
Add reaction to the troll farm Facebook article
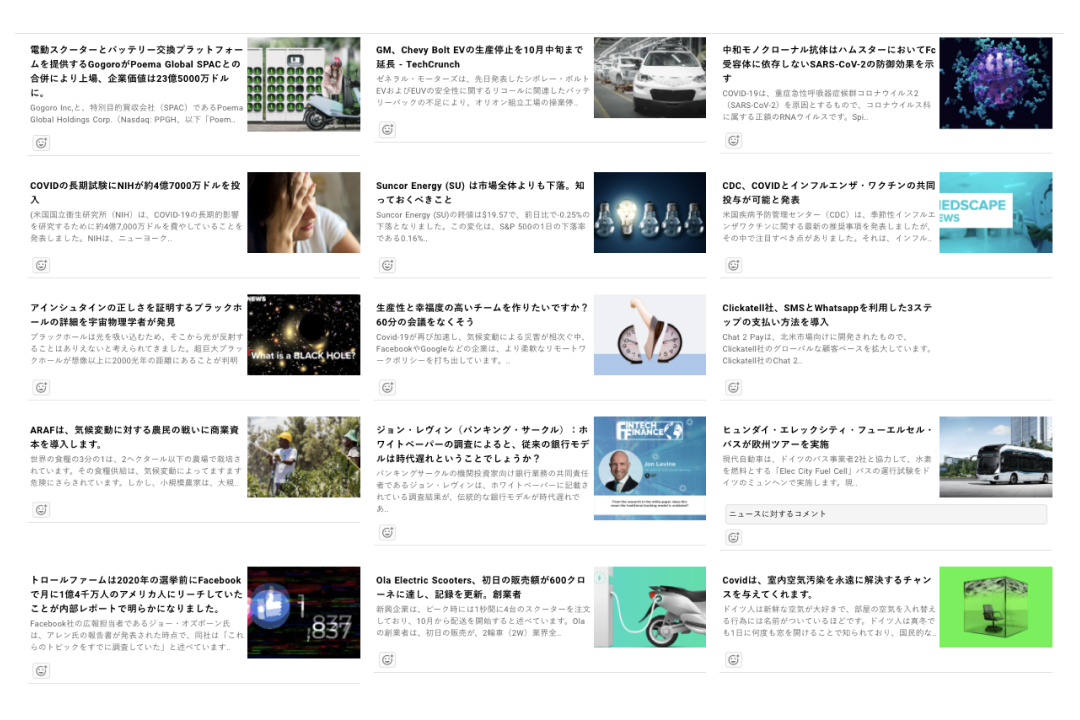(x=41, y=670)
